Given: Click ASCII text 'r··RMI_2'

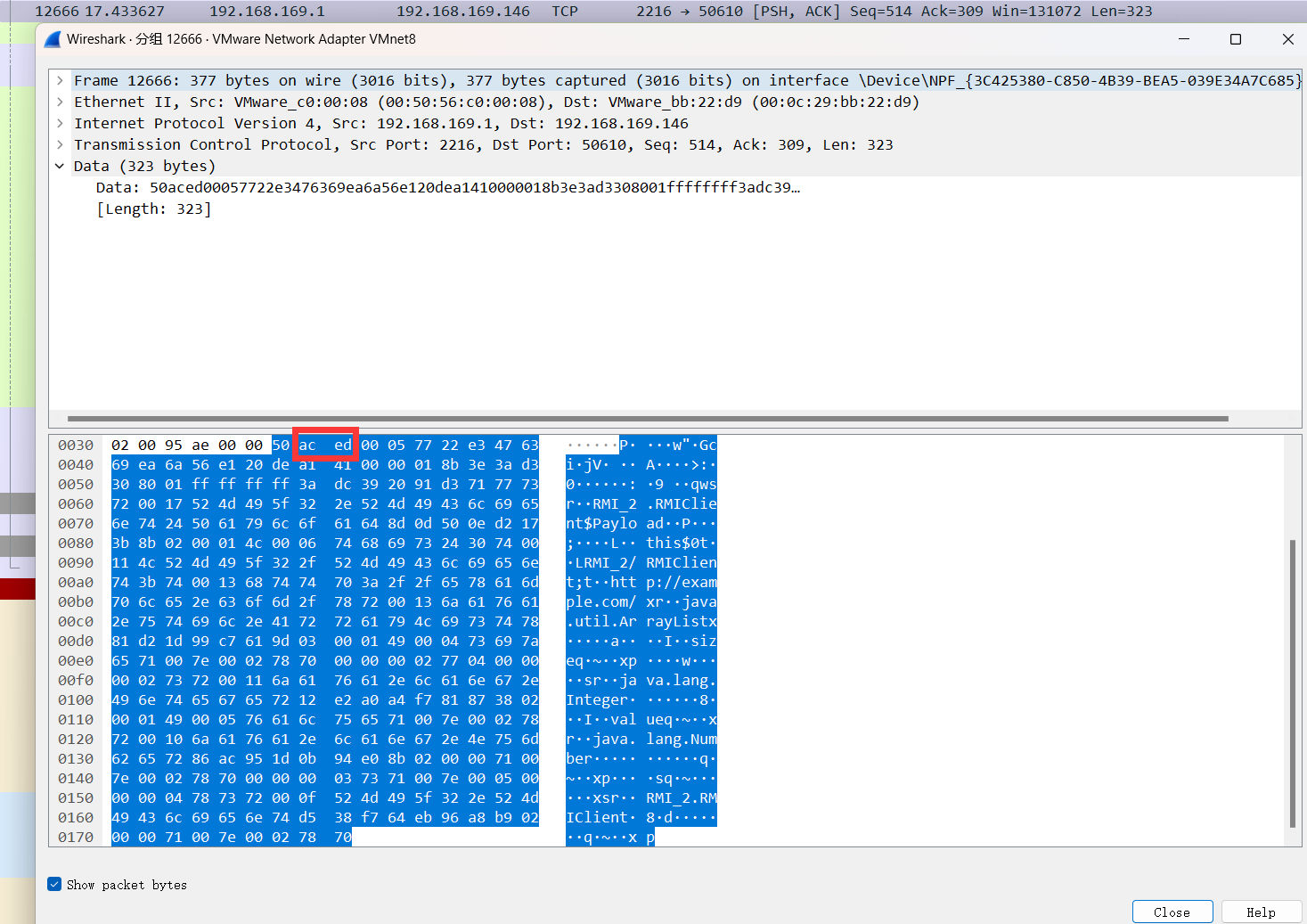Looking at the screenshot, I should [601, 503].
